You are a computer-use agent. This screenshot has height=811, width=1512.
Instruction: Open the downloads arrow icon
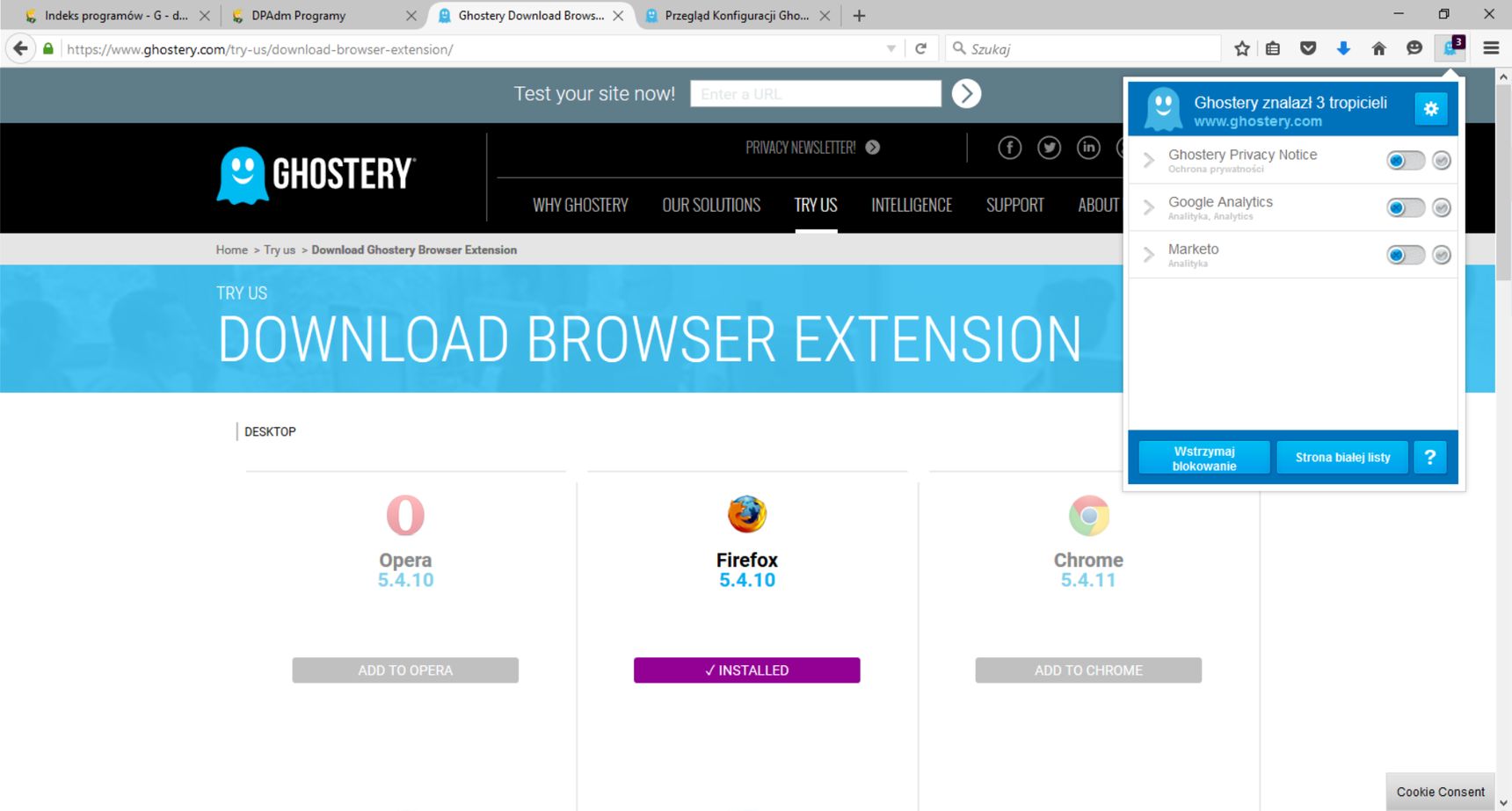click(x=1343, y=49)
